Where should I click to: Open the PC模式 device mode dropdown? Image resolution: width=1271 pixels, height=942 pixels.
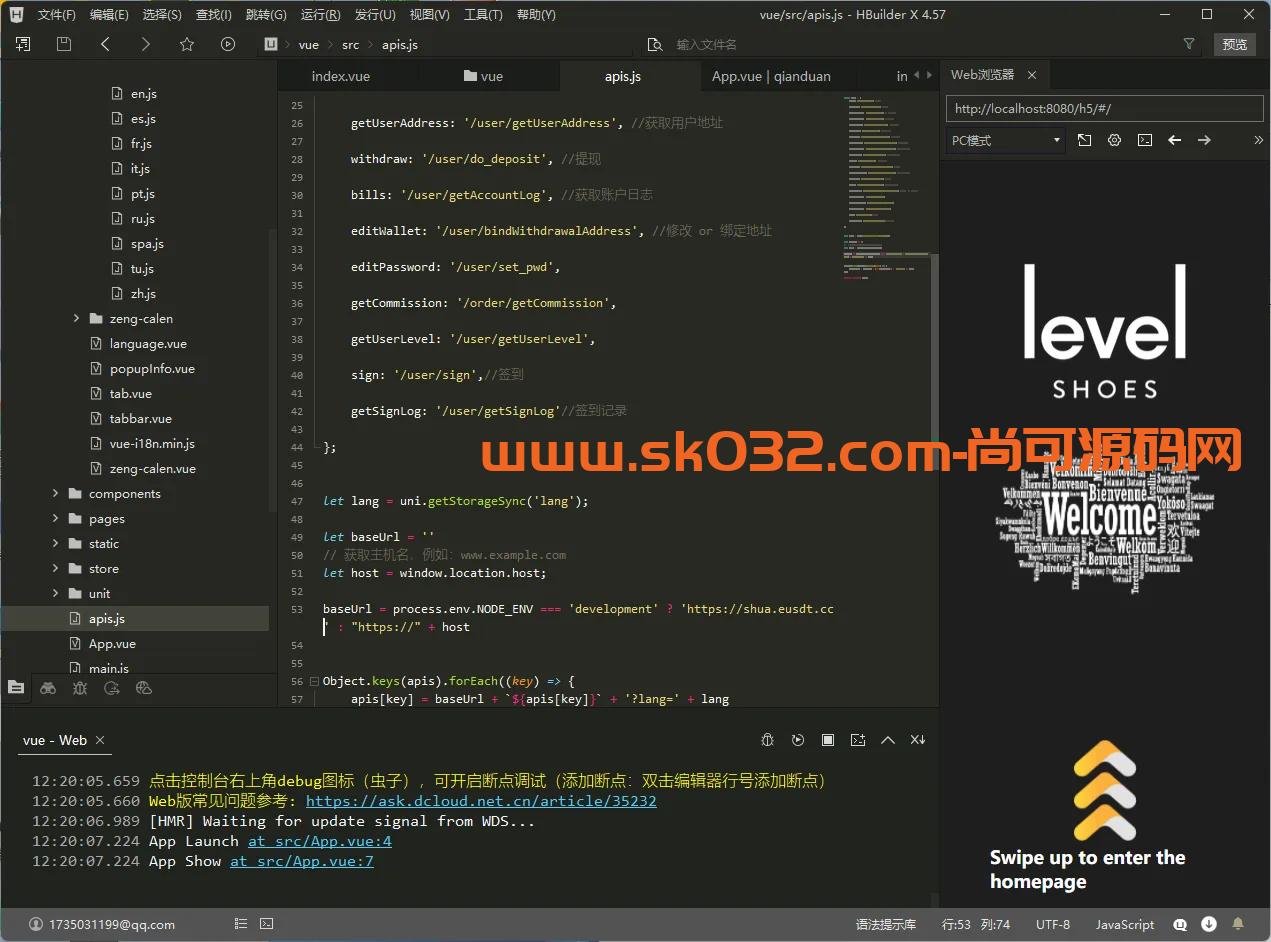(x=1005, y=141)
